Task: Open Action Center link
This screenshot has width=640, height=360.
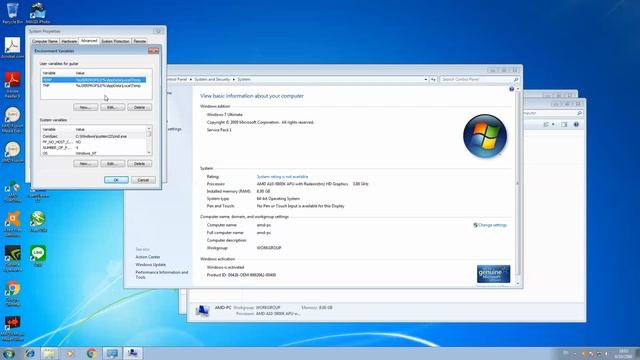Action: click(148, 257)
